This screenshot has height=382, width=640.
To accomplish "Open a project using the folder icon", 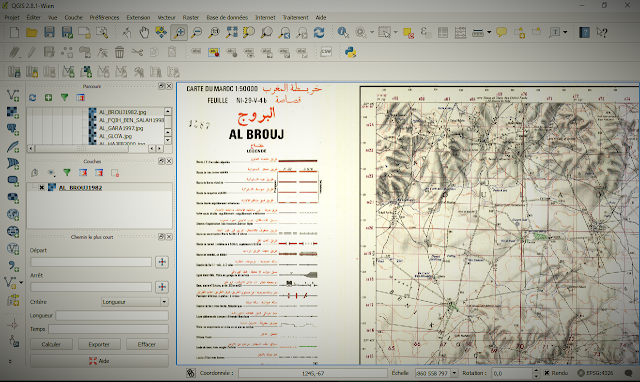I will [x=32, y=32].
